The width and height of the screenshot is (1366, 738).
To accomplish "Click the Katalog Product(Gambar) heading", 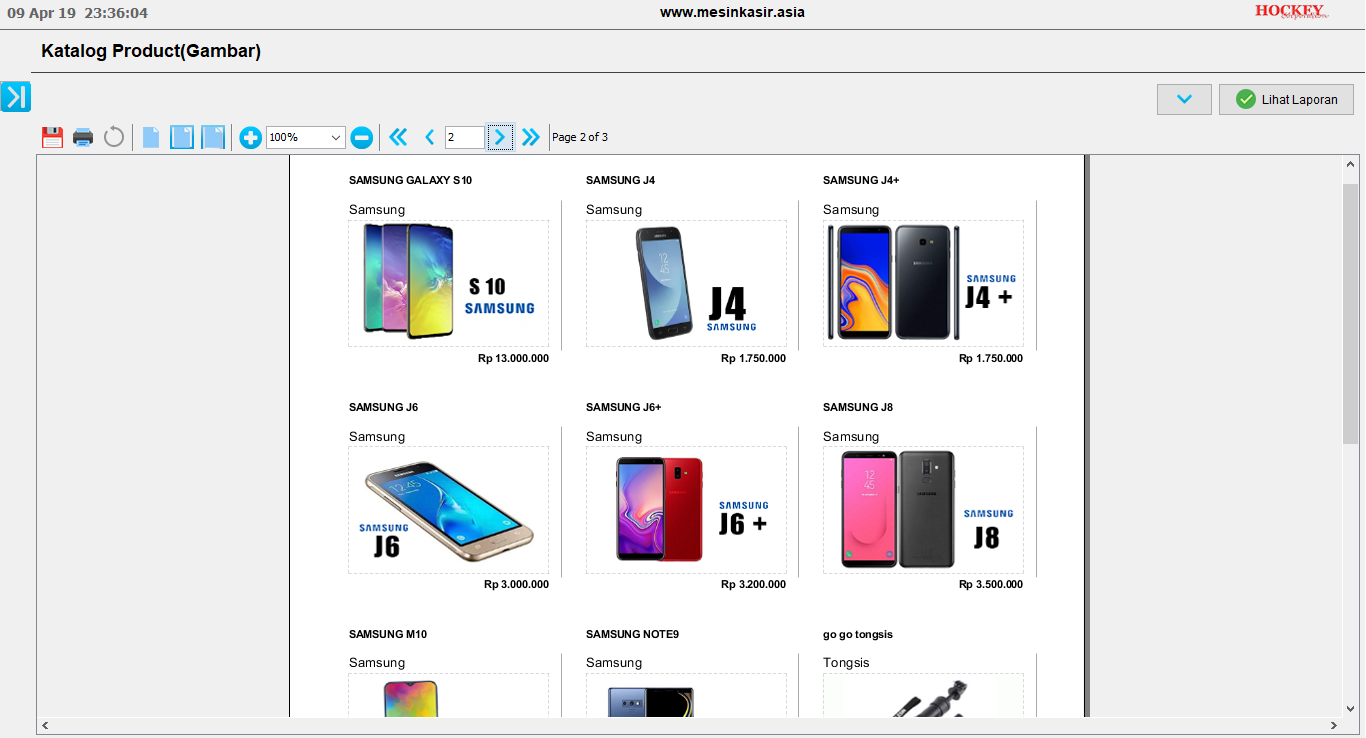I will coord(151,51).
